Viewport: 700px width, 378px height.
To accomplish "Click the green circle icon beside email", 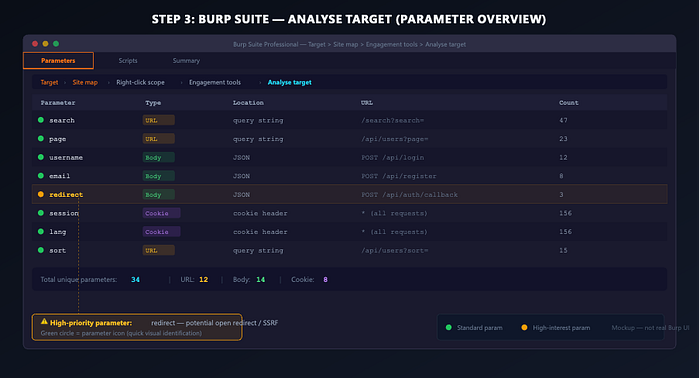I will click(x=41, y=176).
